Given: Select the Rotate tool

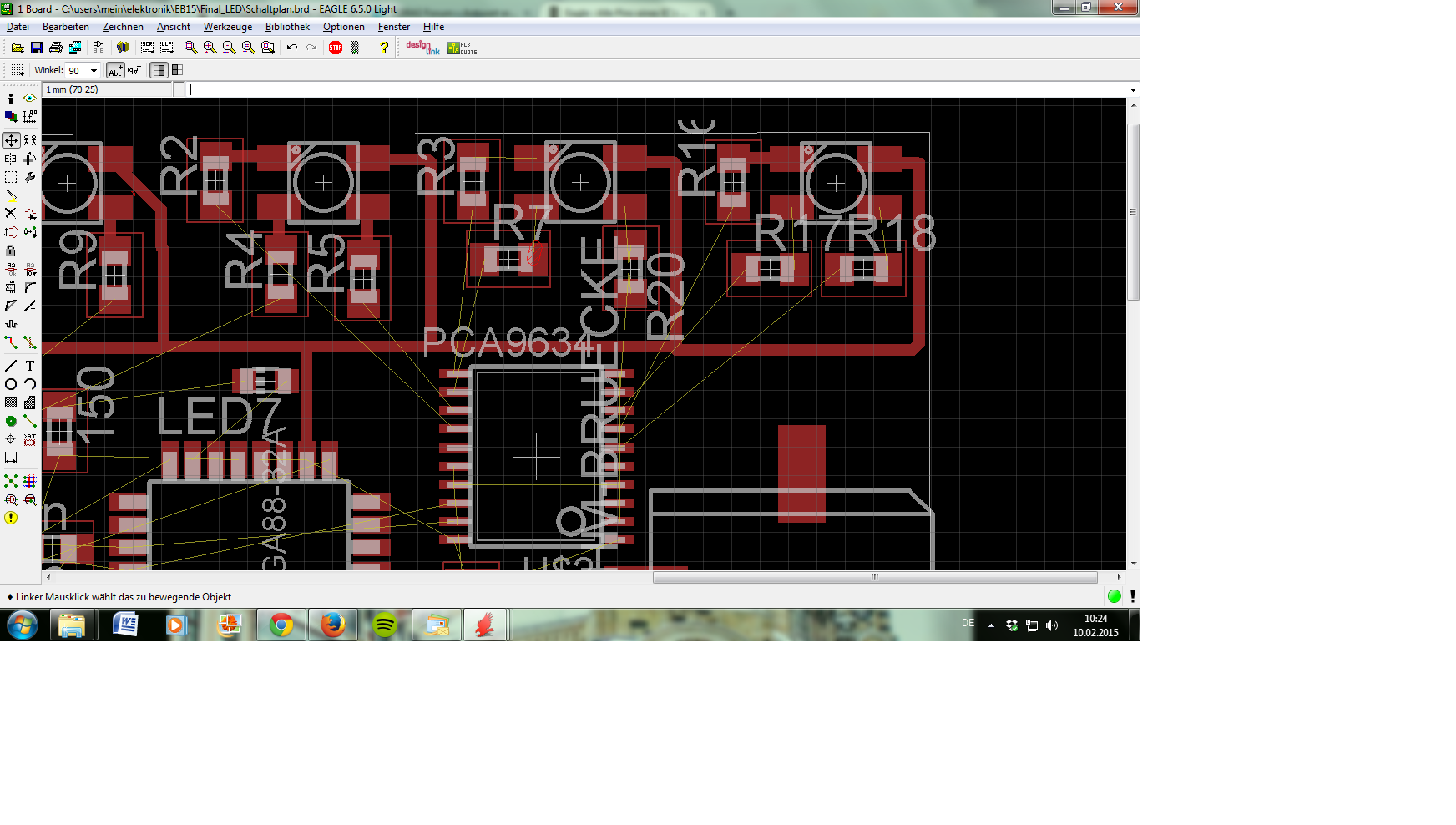Looking at the screenshot, I should (x=30, y=159).
